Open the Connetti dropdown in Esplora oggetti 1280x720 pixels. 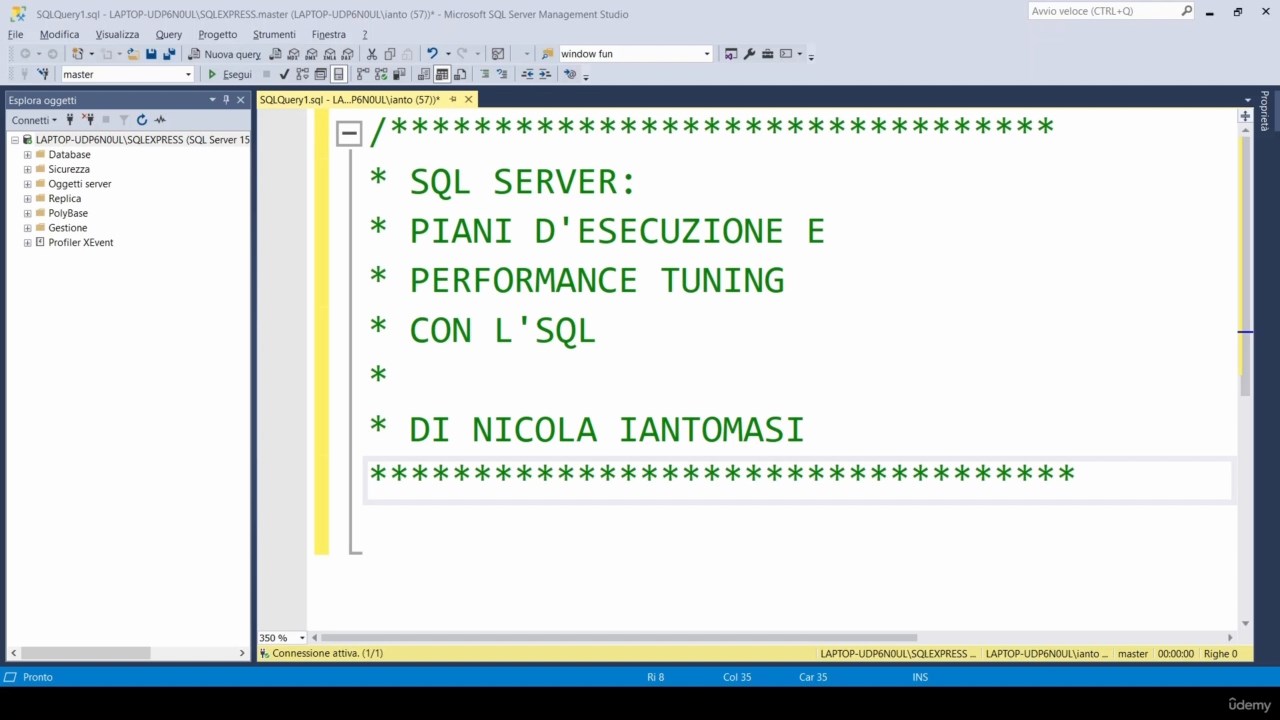click(34, 120)
